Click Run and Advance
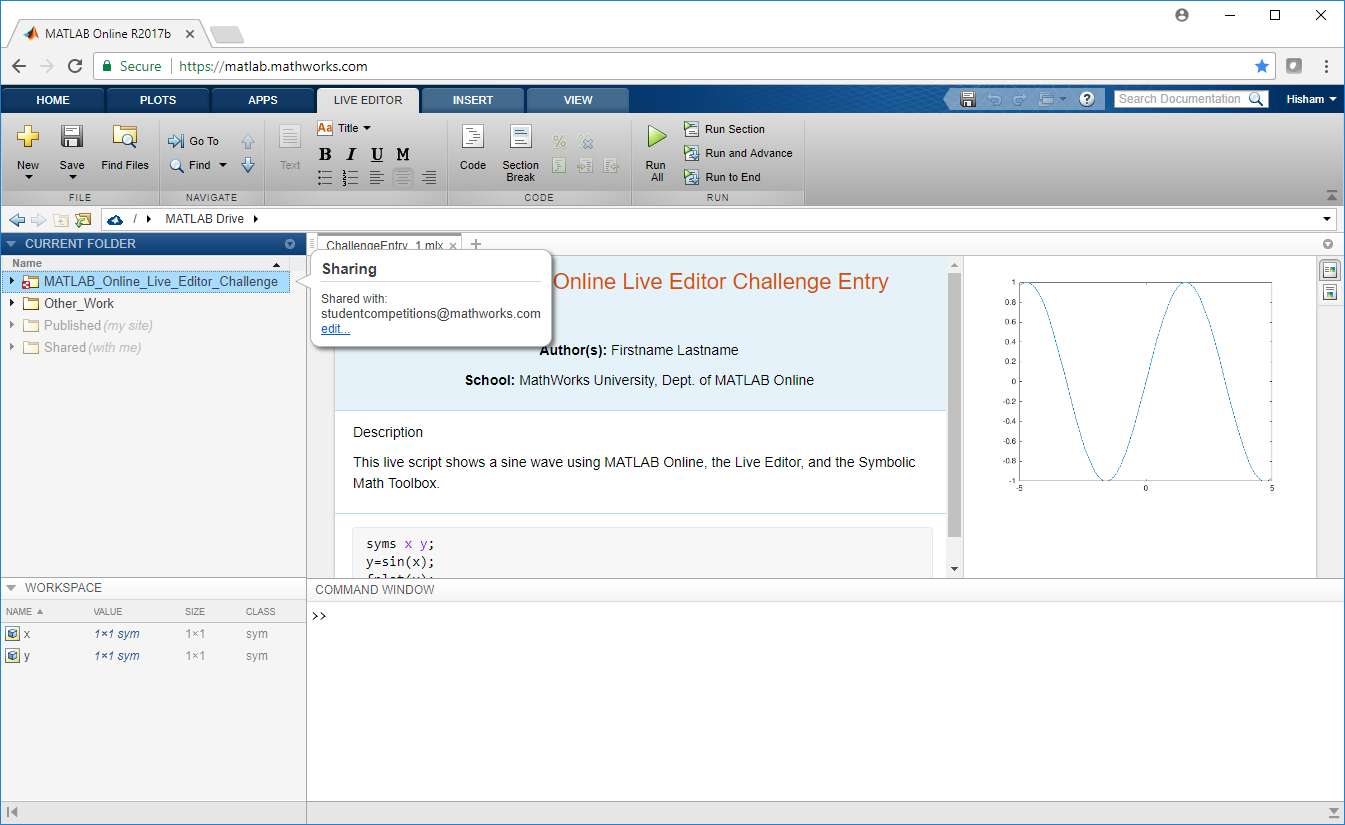The width and height of the screenshot is (1345, 825). click(x=738, y=153)
